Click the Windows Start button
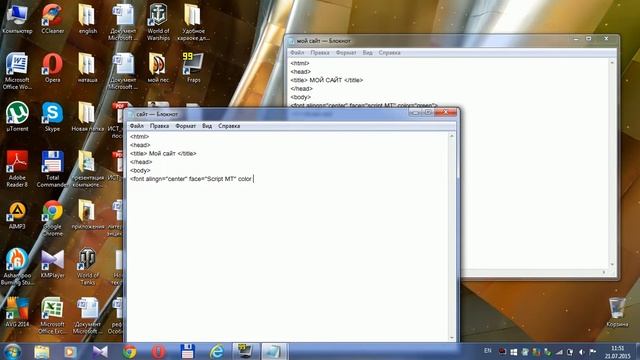Image resolution: width=640 pixels, height=360 pixels. point(13,351)
